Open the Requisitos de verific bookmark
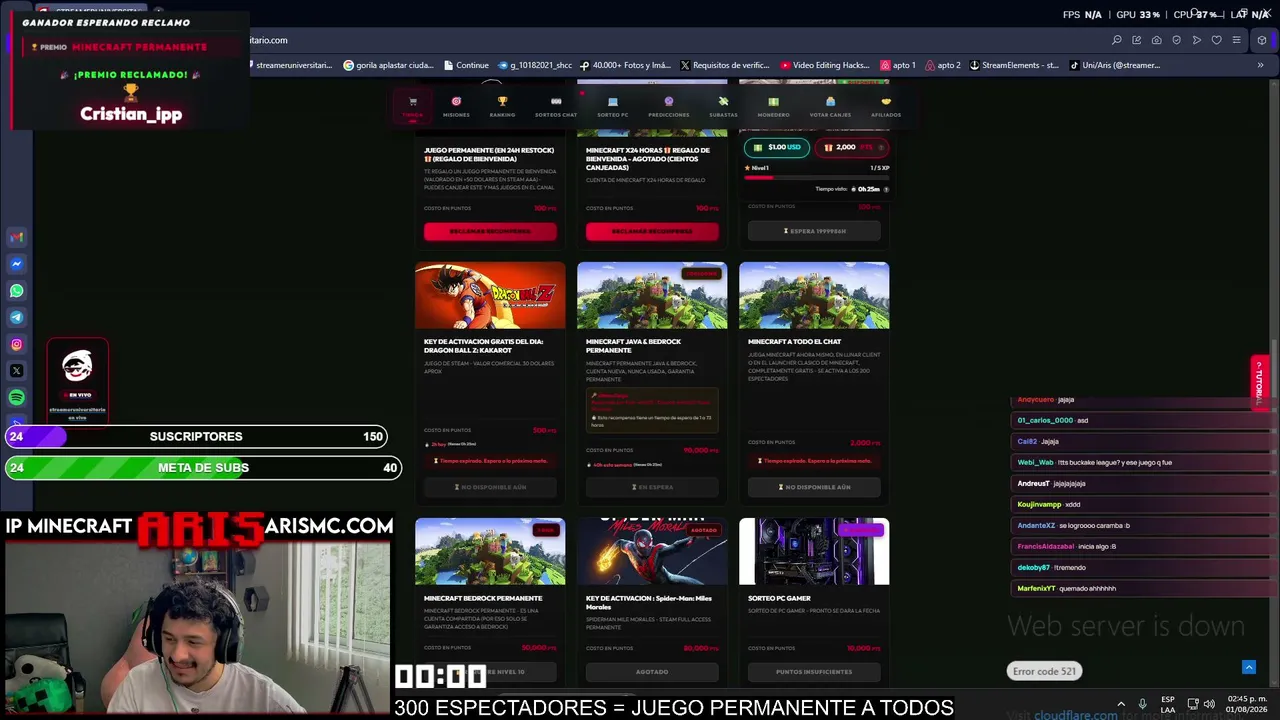Image resolution: width=1280 pixels, height=720 pixels. point(725,65)
